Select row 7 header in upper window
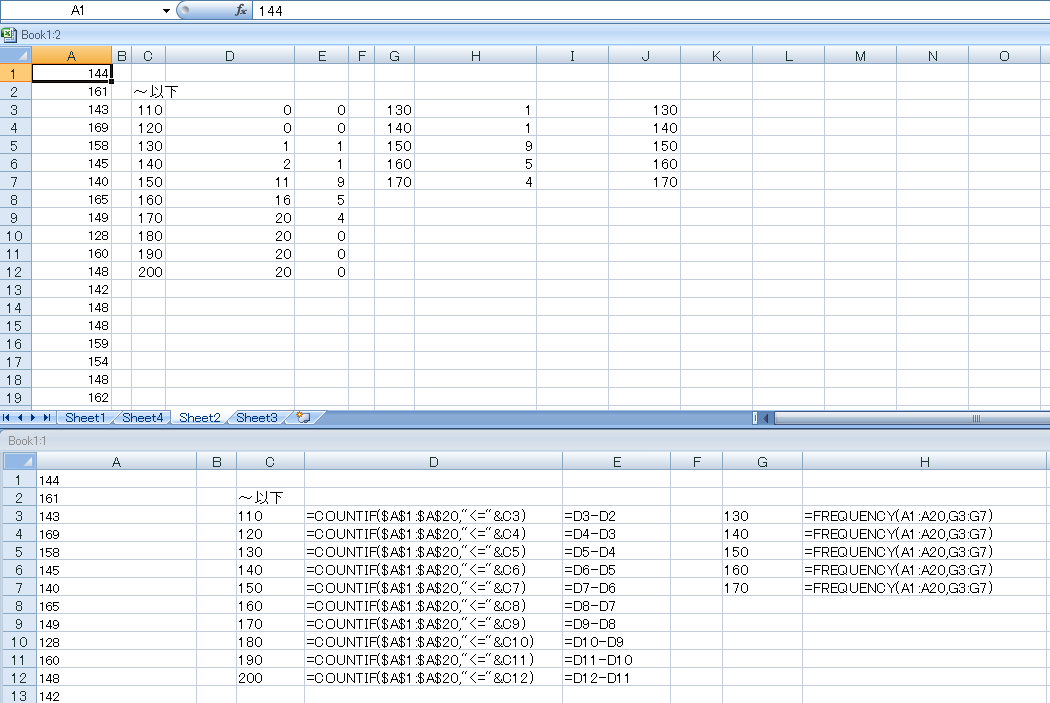The image size is (1050, 703). click(15, 182)
